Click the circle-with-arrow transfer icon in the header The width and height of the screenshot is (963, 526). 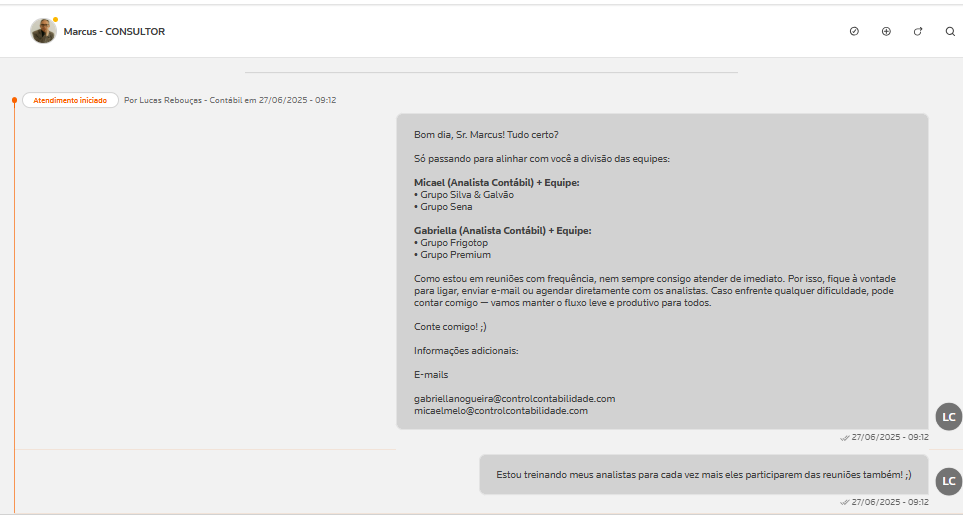point(918,31)
